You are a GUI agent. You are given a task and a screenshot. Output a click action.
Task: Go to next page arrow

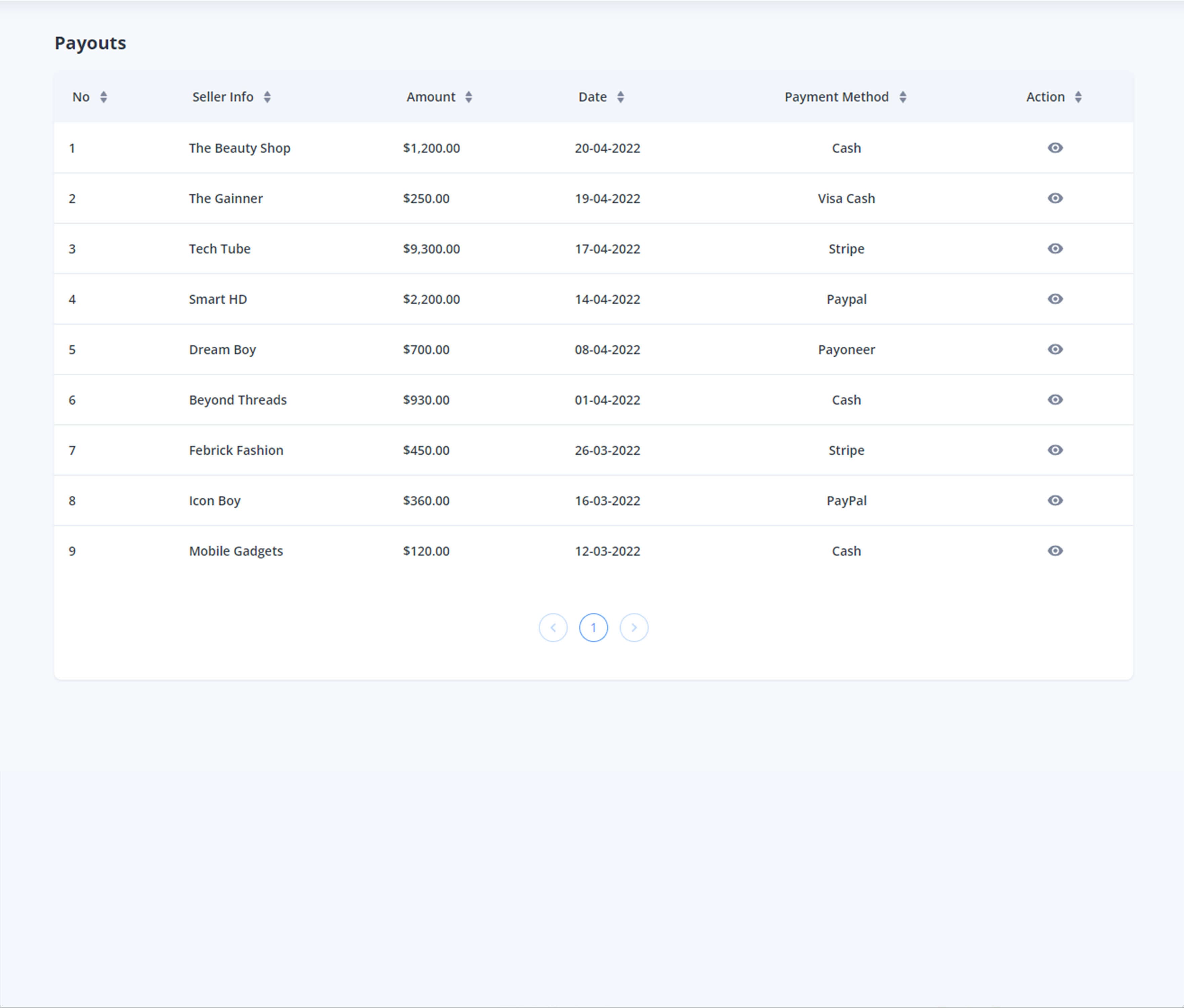tap(634, 627)
